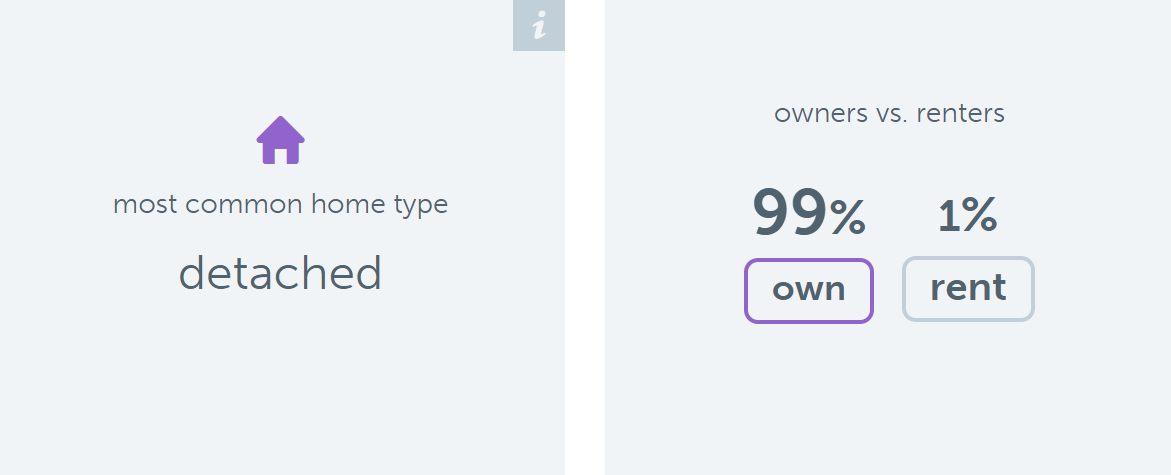Image resolution: width=1171 pixels, height=475 pixels.
Task: Click the 99% owners figure
Action: click(808, 213)
